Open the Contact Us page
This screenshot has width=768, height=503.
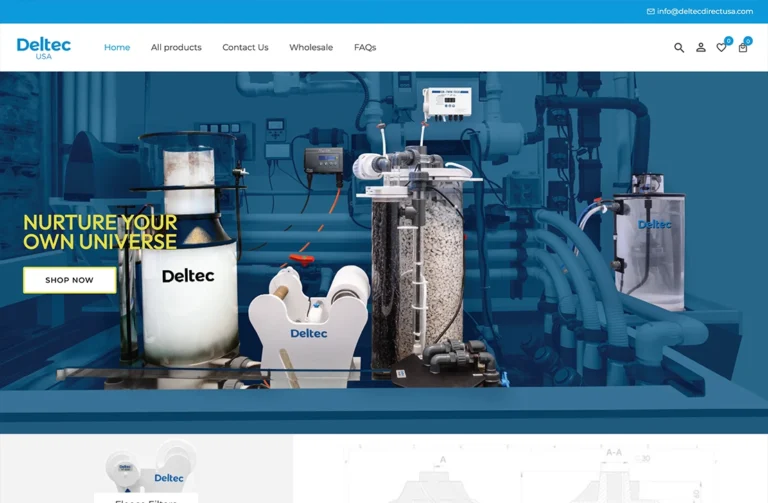(245, 48)
